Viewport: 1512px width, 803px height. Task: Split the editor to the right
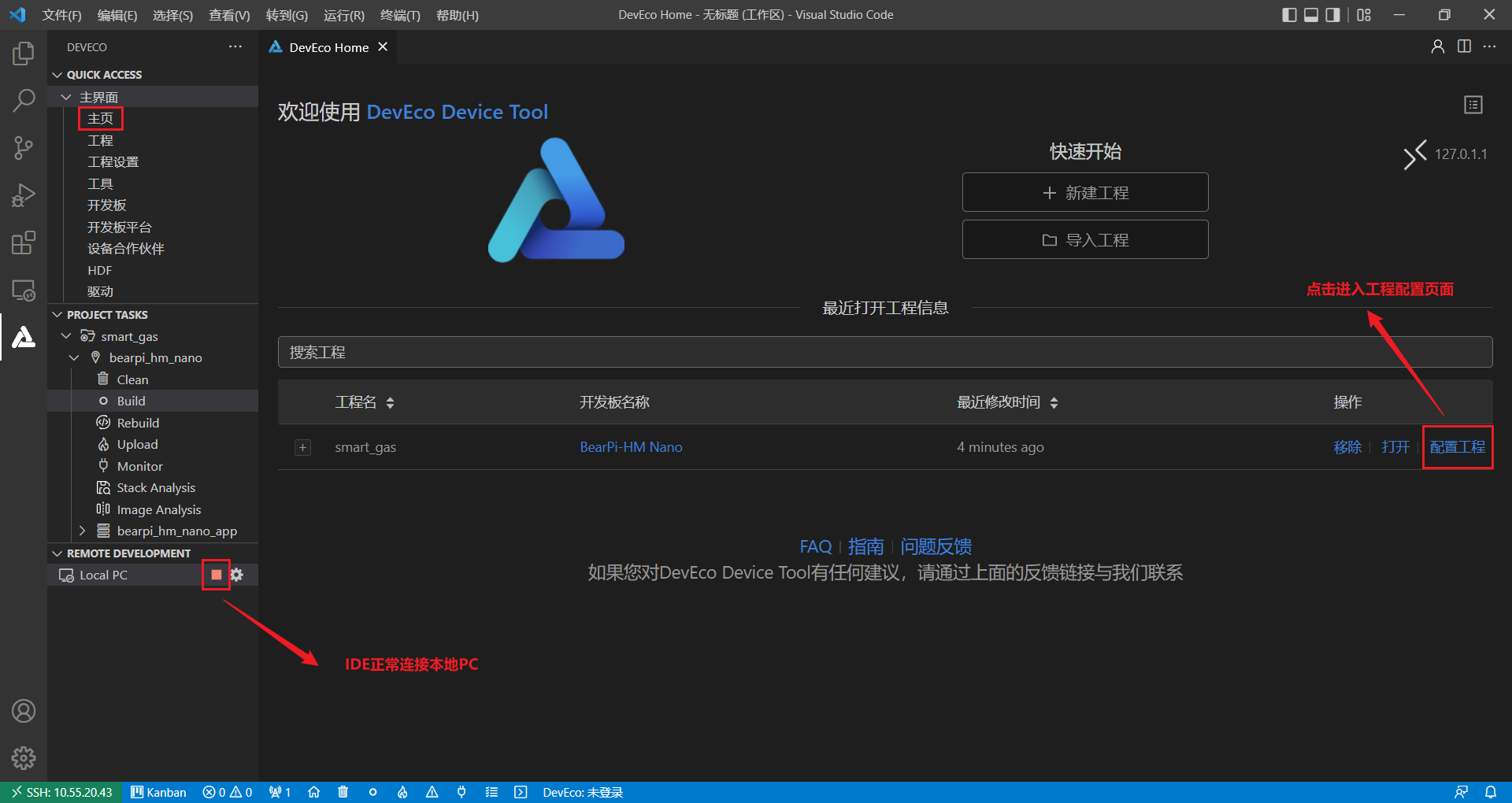(x=1464, y=47)
